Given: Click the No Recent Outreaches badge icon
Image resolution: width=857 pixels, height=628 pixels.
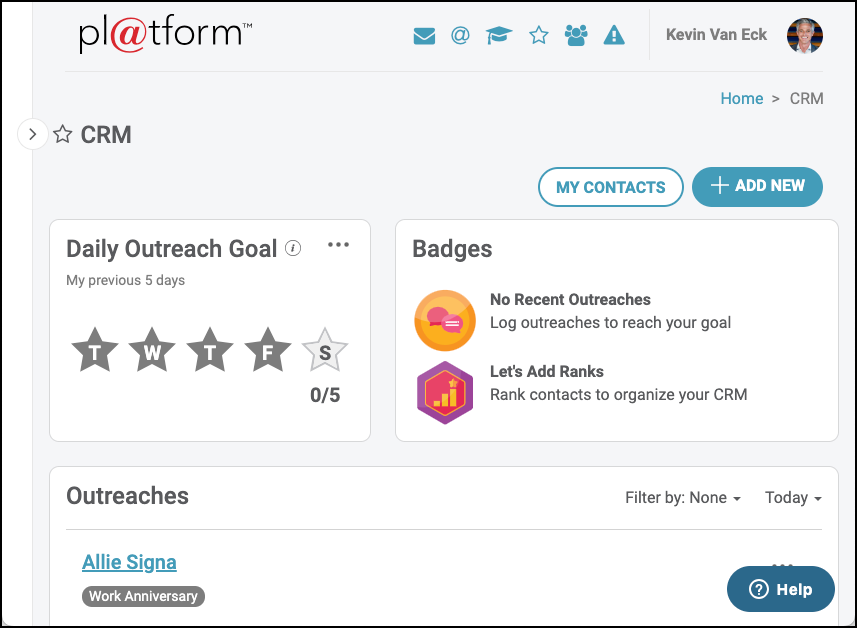Looking at the screenshot, I should coord(444,319).
